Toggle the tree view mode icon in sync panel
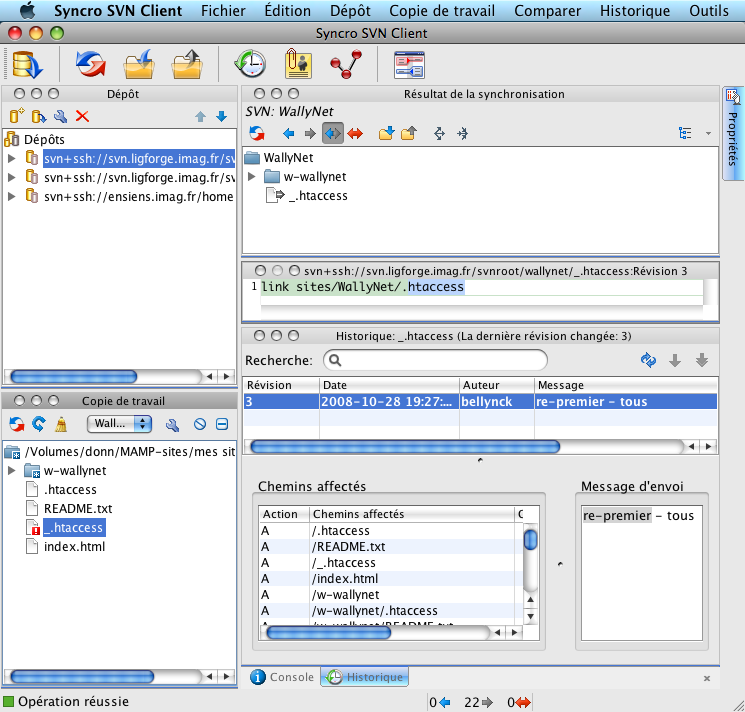The width and height of the screenshot is (745, 712). pos(685,133)
